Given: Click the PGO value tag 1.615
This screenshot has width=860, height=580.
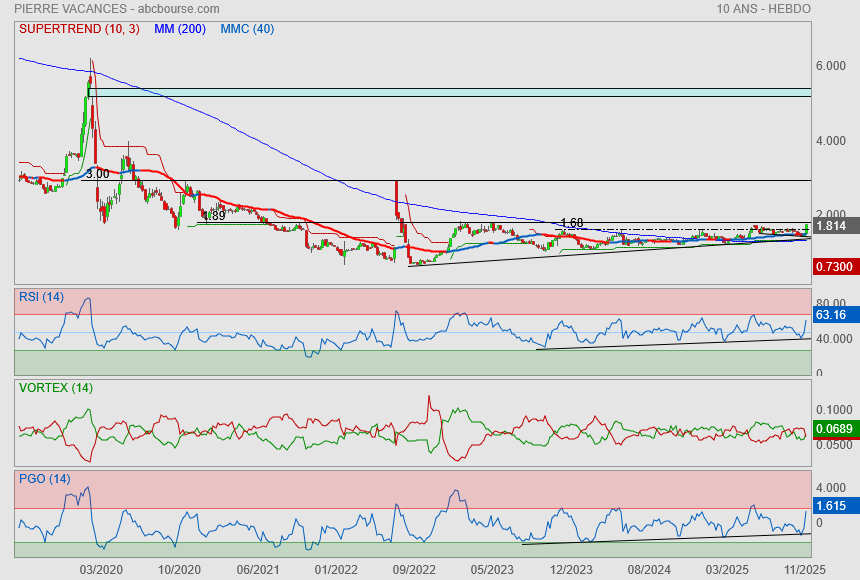Looking at the screenshot, I should [832, 506].
